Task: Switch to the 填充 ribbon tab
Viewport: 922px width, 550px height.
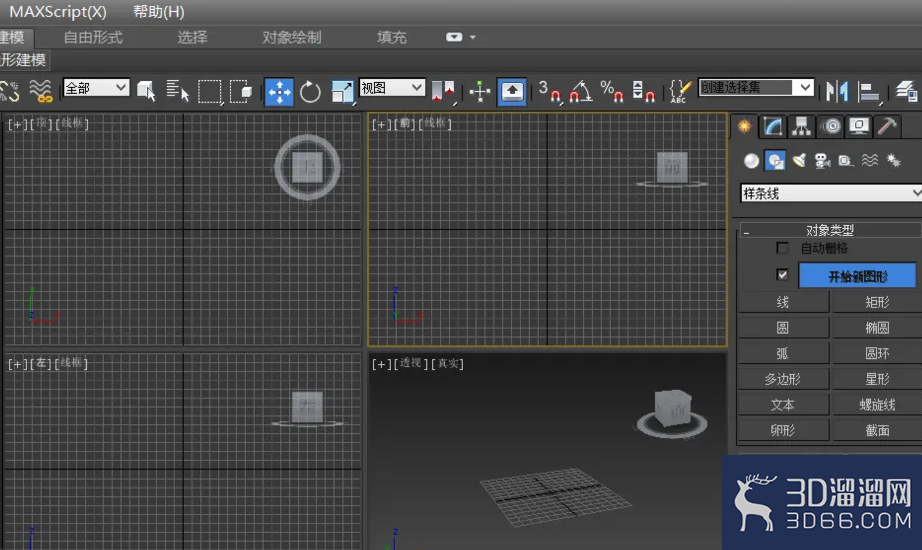Action: (392, 38)
